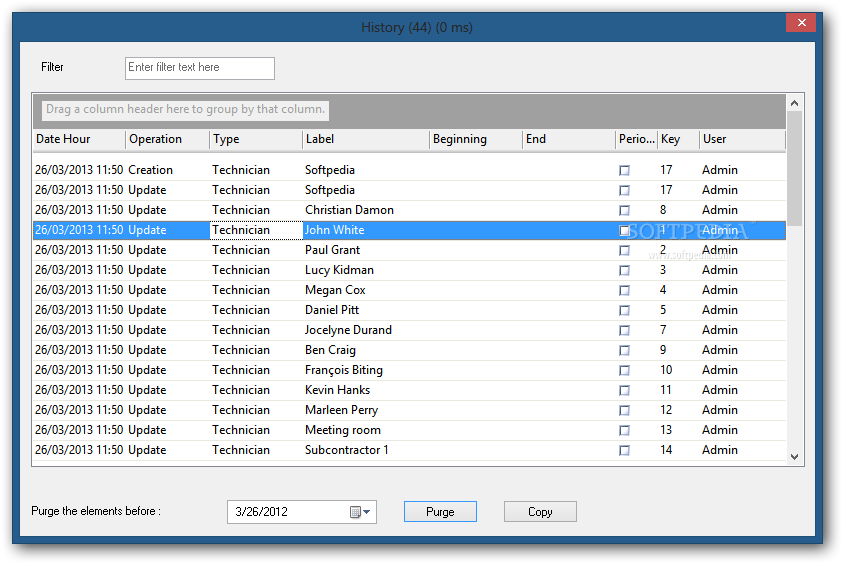843x564 pixels.
Task: Click scroll up arrow of history list
Action: (x=795, y=103)
